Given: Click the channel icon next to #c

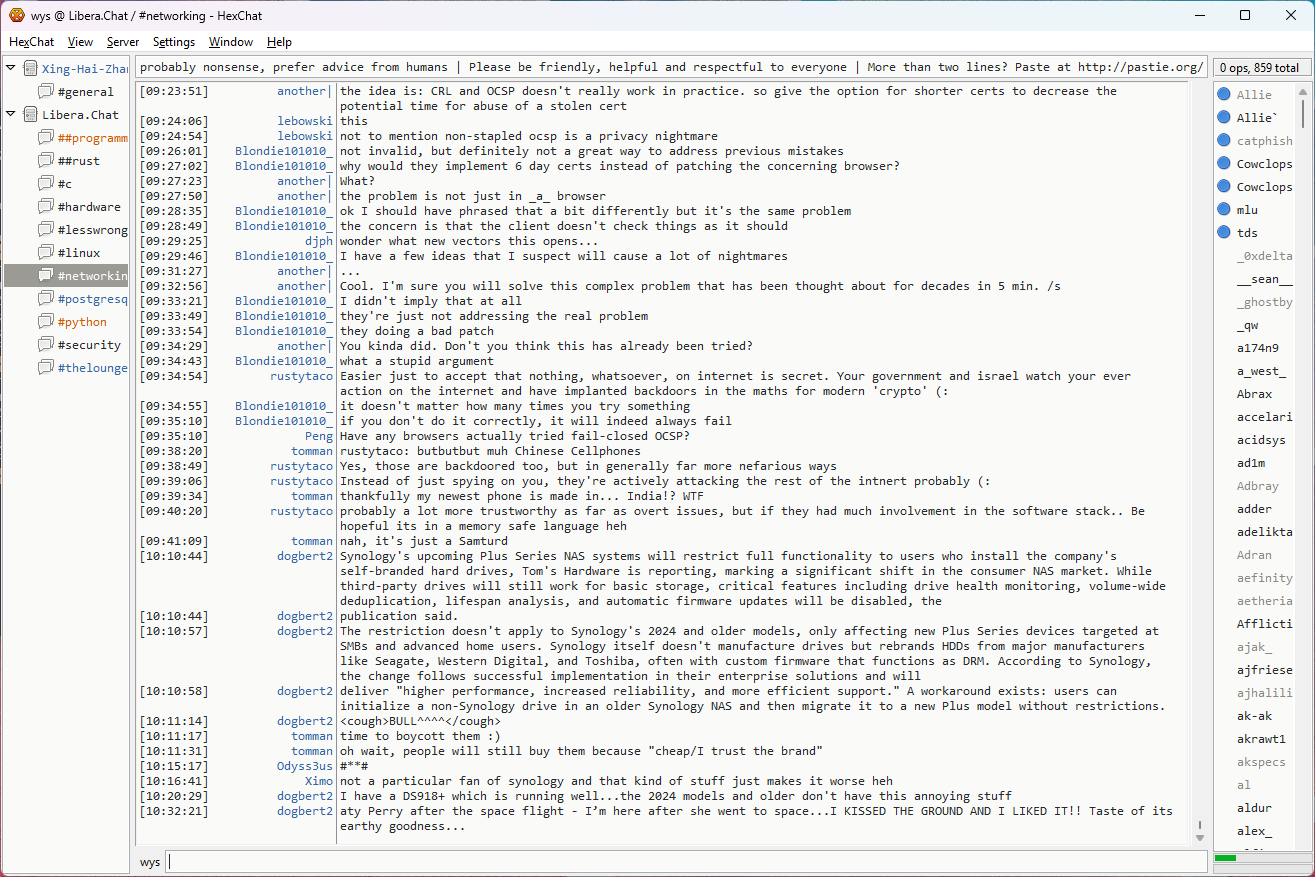Looking at the screenshot, I should coord(46,183).
